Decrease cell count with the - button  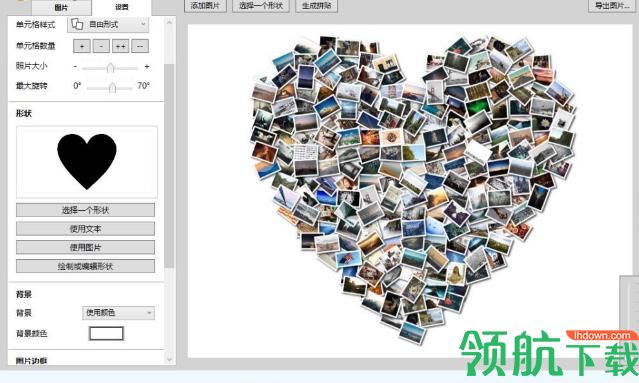[x=101, y=46]
